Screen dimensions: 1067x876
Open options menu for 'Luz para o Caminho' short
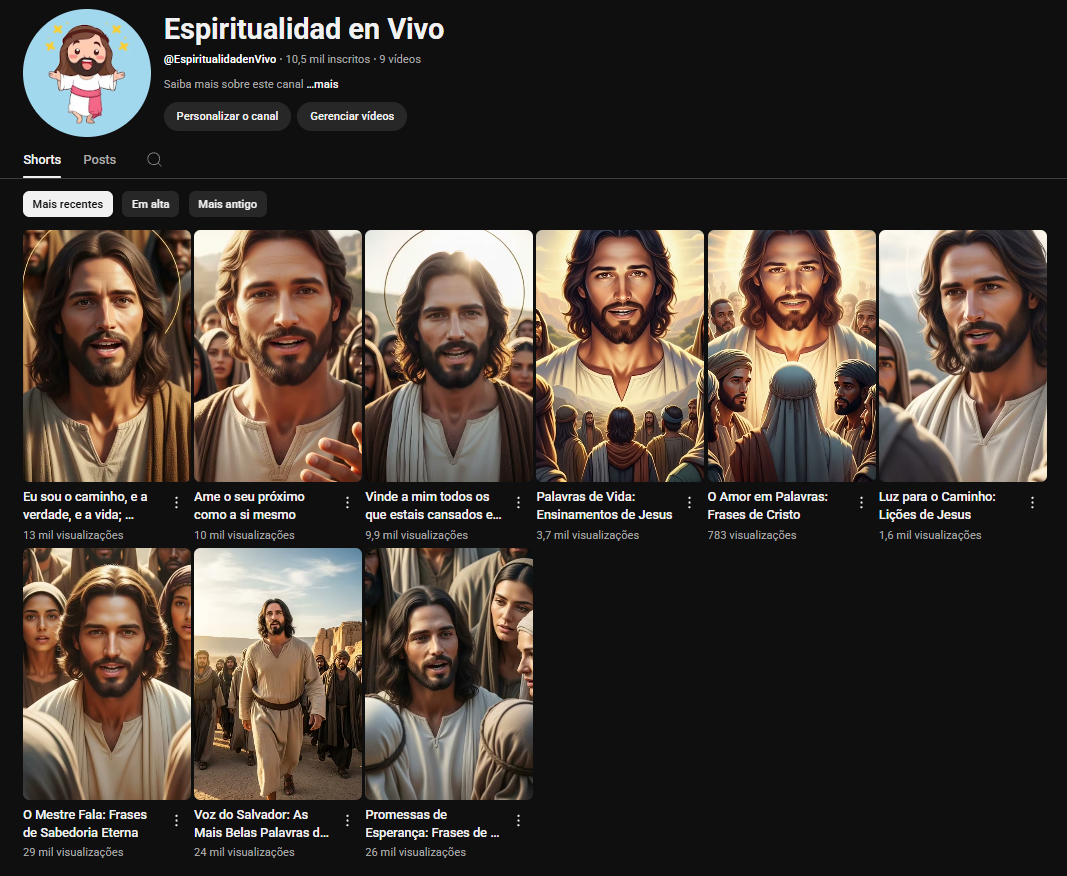[1032, 502]
